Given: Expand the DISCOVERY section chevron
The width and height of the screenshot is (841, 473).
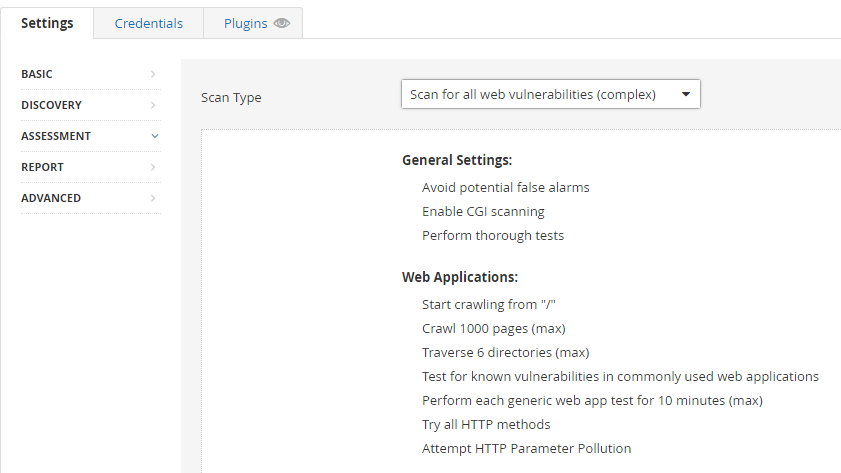Looking at the screenshot, I should click(153, 105).
